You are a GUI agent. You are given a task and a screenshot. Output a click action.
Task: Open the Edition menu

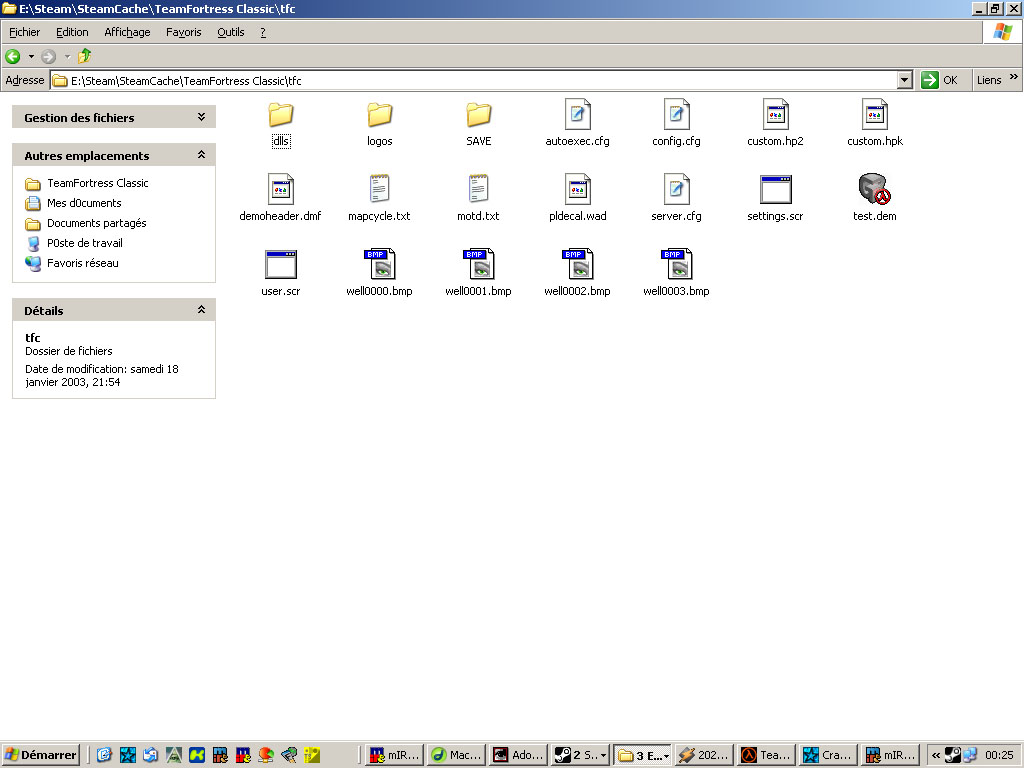[x=72, y=32]
